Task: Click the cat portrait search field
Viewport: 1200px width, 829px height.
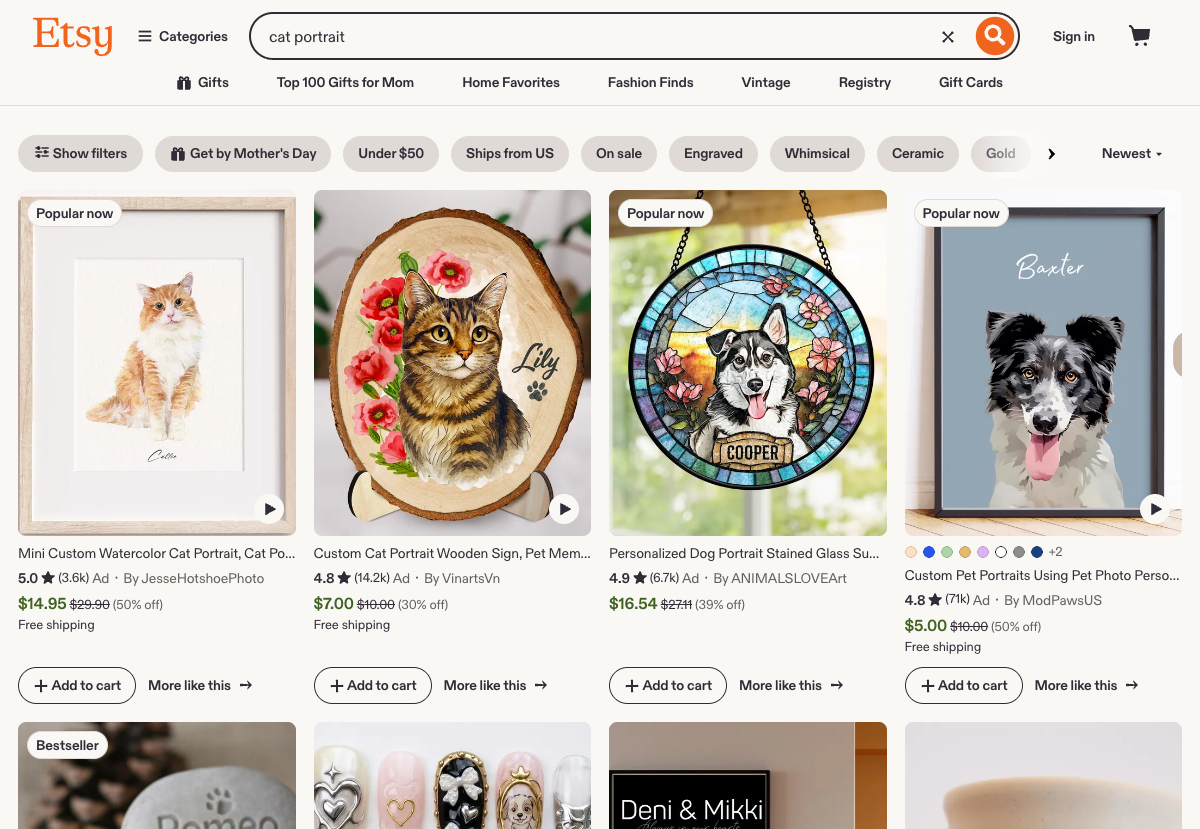Action: (600, 37)
